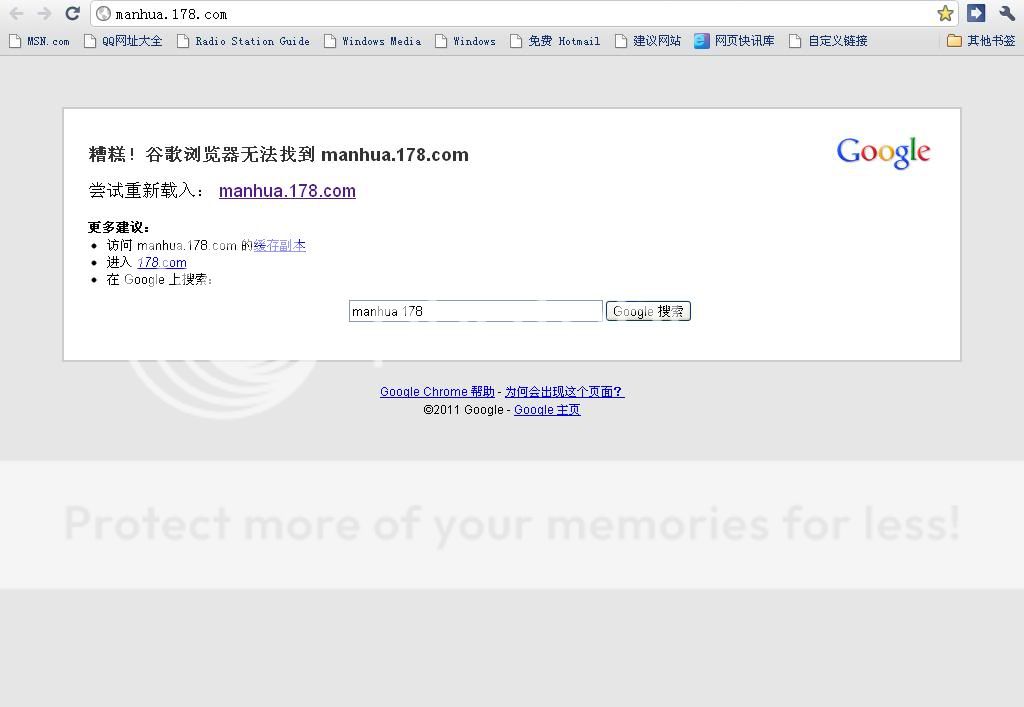This screenshot has width=1024, height=707.
Task: Open the MSN.com bookmark
Action: click(39, 41)
